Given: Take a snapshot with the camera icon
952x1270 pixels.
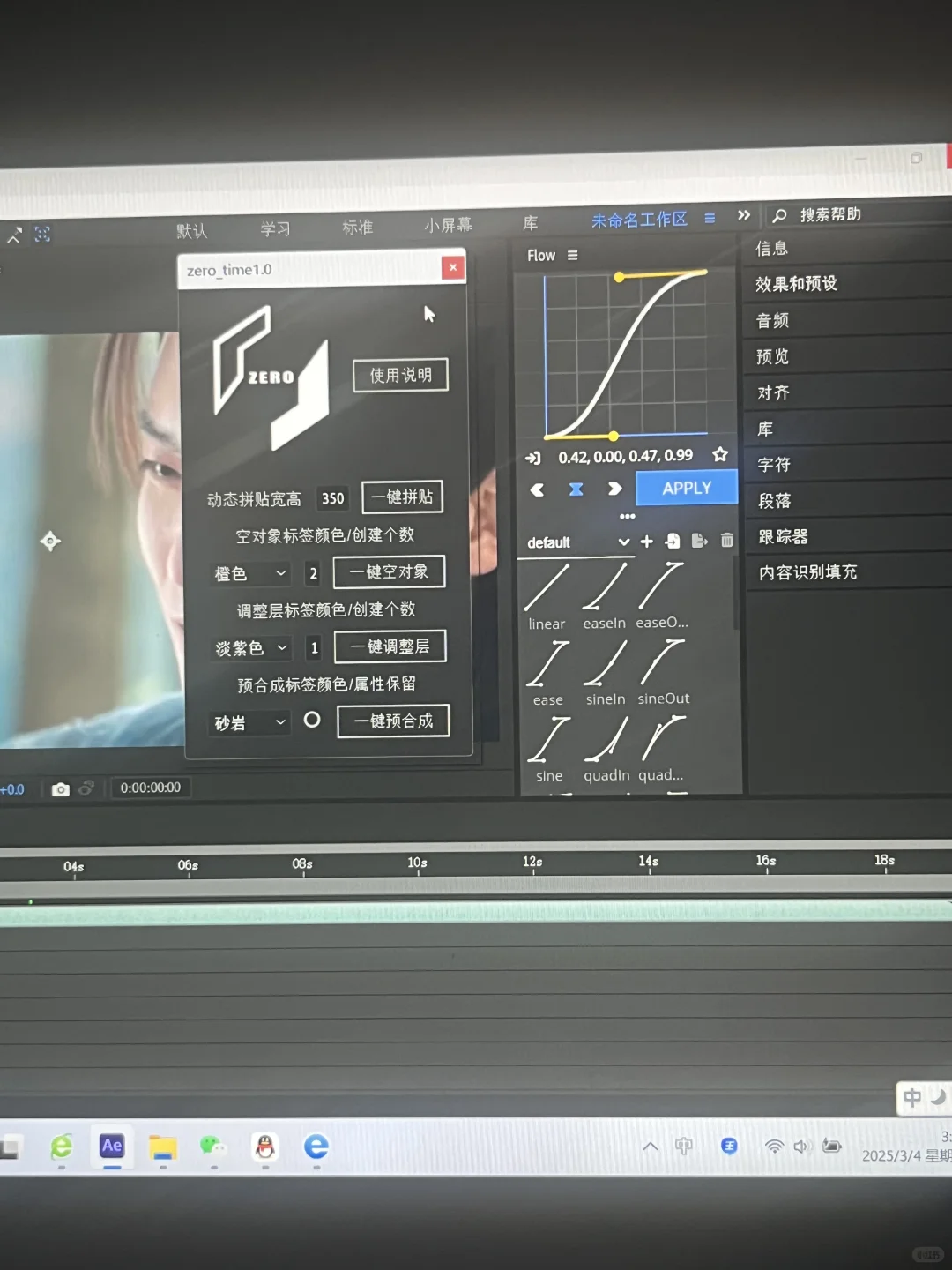Looking at the screenshot, I should pyautogui.click(x=60, y=788).
